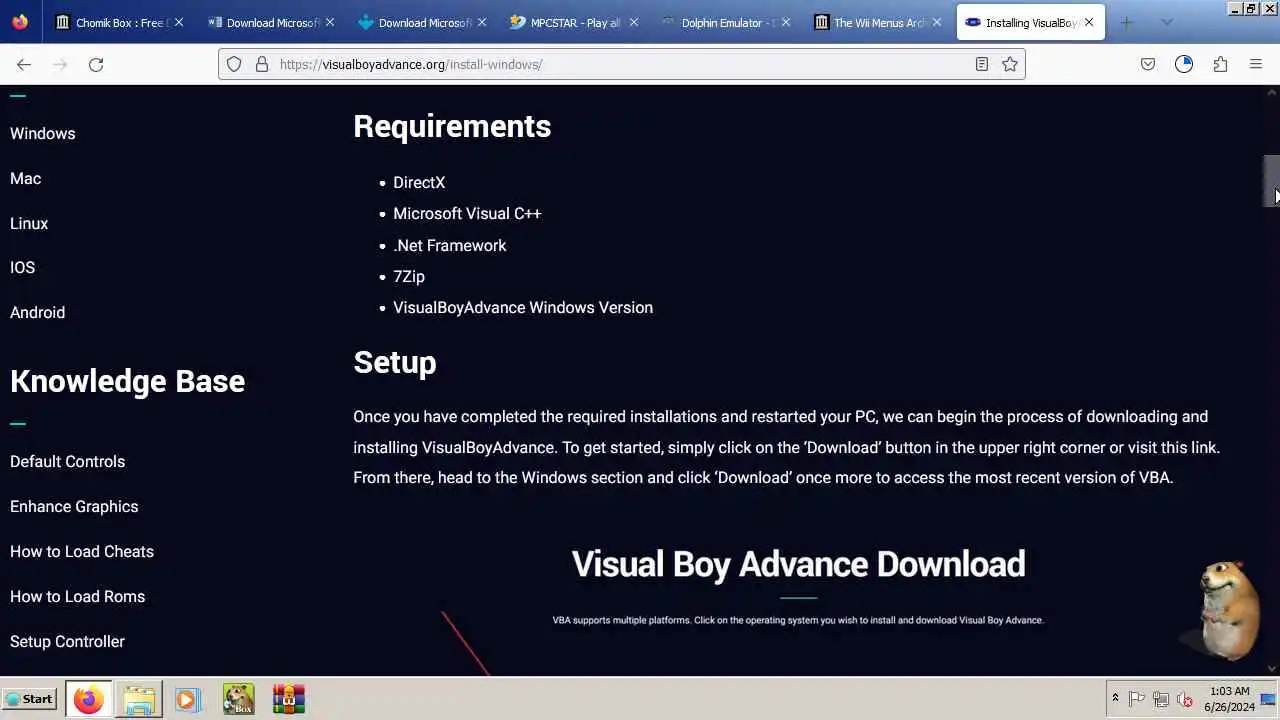Click the padlock site security icon
Viewport: 1280px width, 720px height.
click(262, 64)
